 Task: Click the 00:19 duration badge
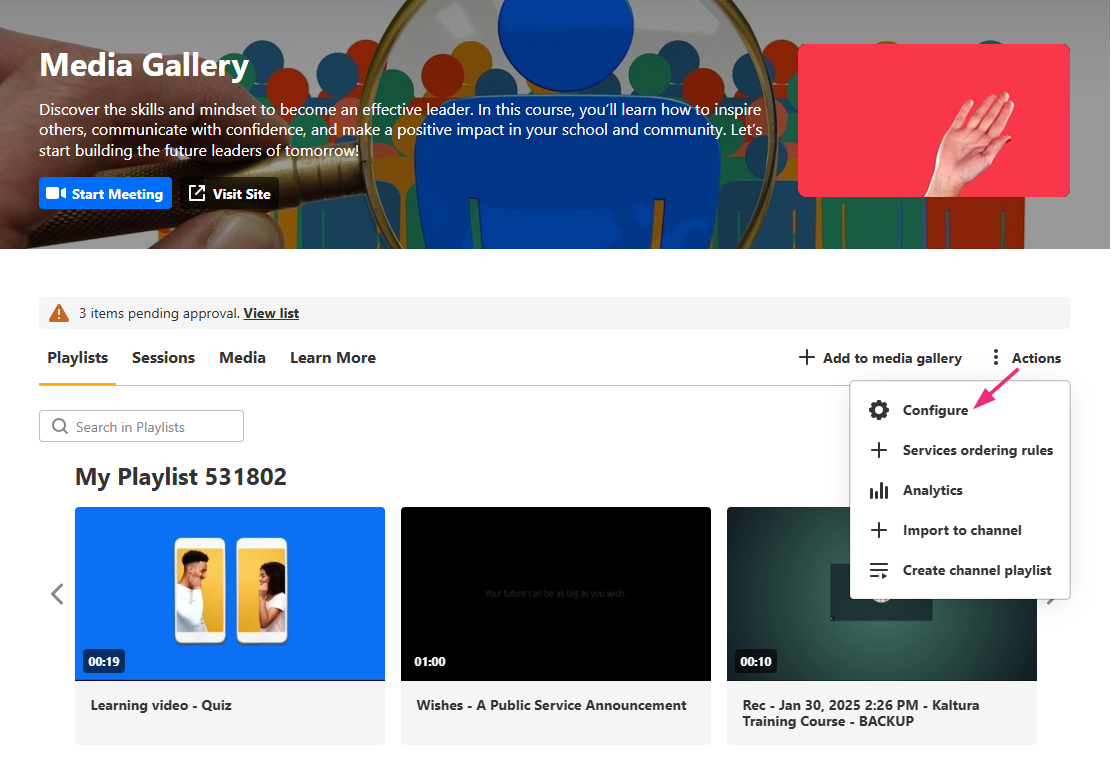[x=103, y=661]
